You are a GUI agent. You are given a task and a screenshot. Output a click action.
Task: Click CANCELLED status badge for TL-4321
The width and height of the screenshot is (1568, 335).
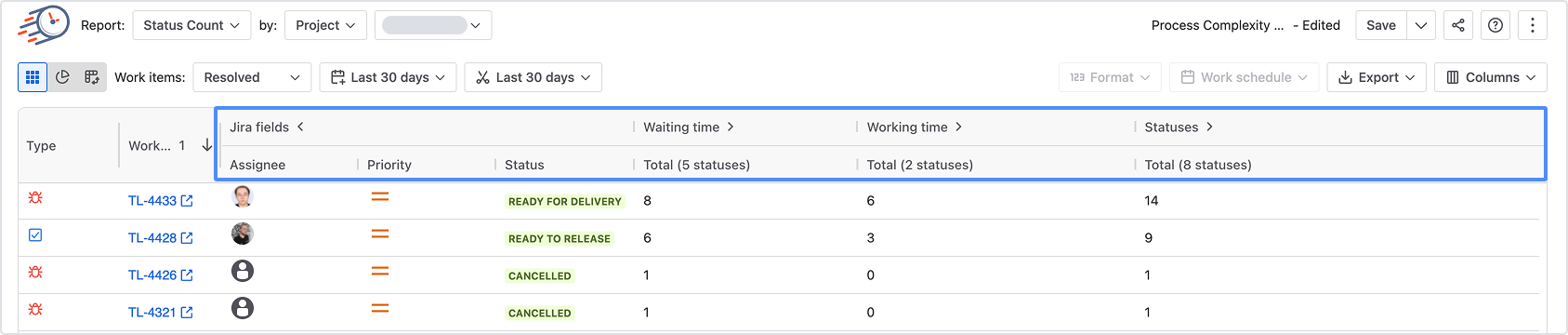click(540, 313)
